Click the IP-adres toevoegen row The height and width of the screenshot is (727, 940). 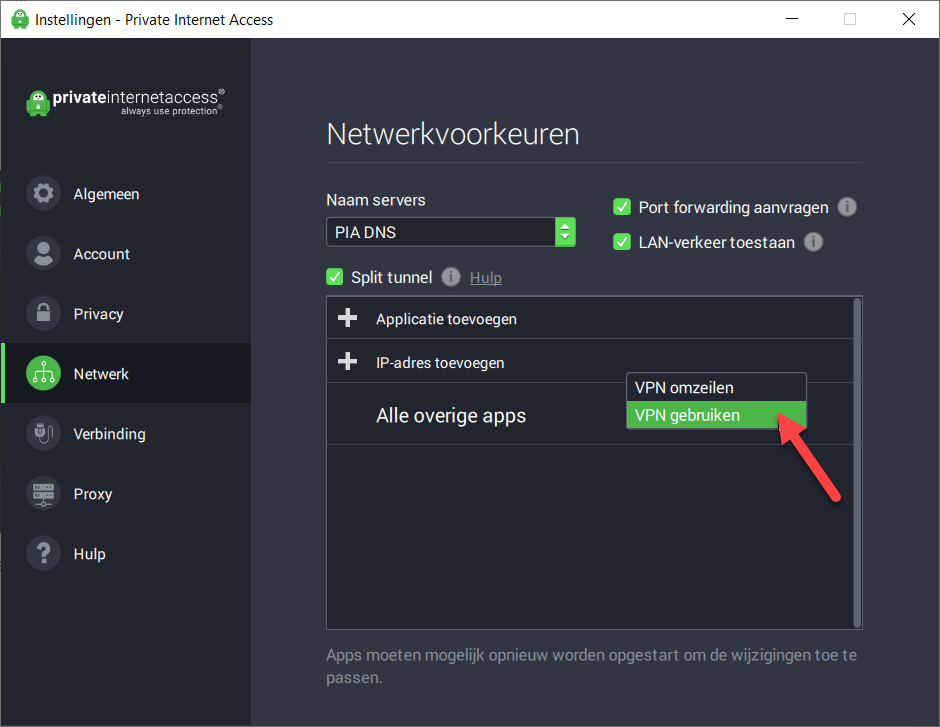[590, 361]
